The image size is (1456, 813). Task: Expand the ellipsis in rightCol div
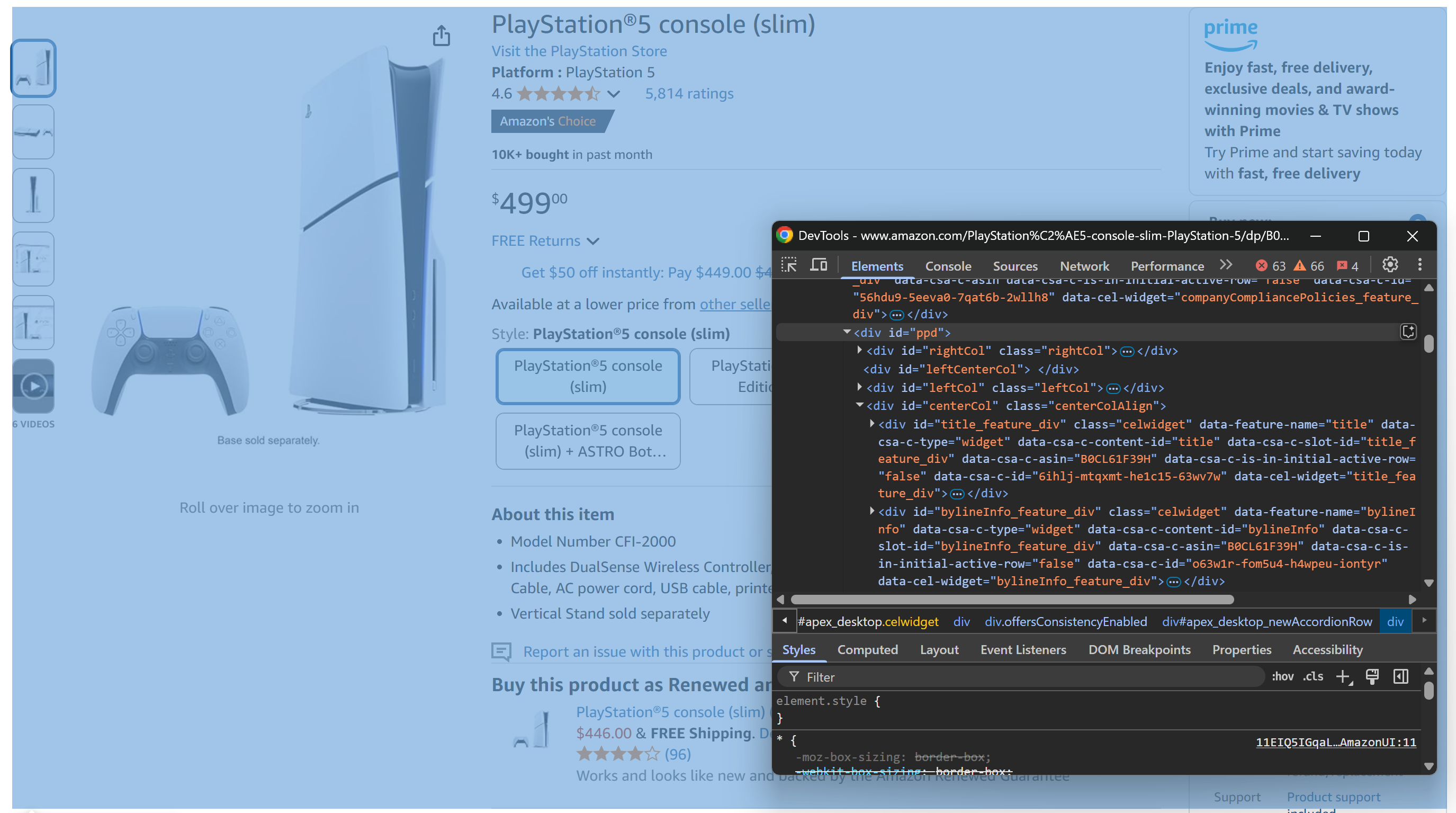[1127, 352]
